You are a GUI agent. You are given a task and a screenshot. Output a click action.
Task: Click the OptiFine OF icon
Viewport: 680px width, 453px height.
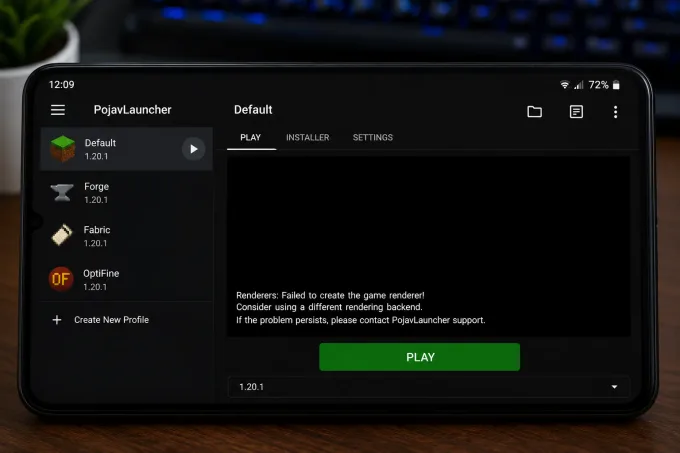61,279
